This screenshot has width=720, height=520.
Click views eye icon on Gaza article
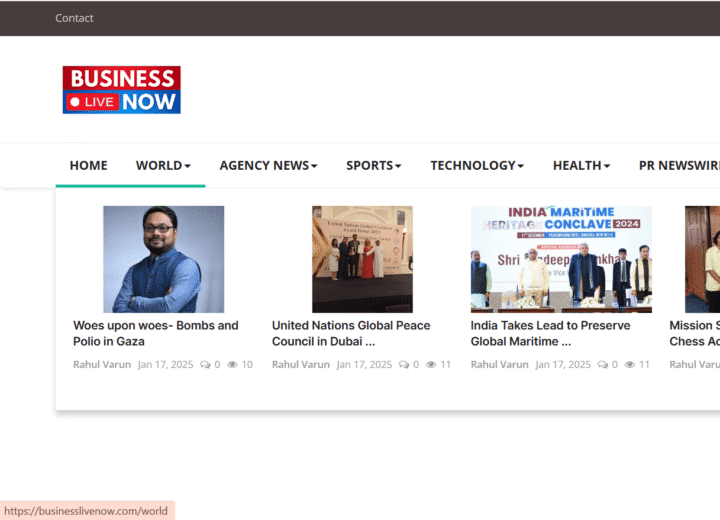click(x=232, y=365)
